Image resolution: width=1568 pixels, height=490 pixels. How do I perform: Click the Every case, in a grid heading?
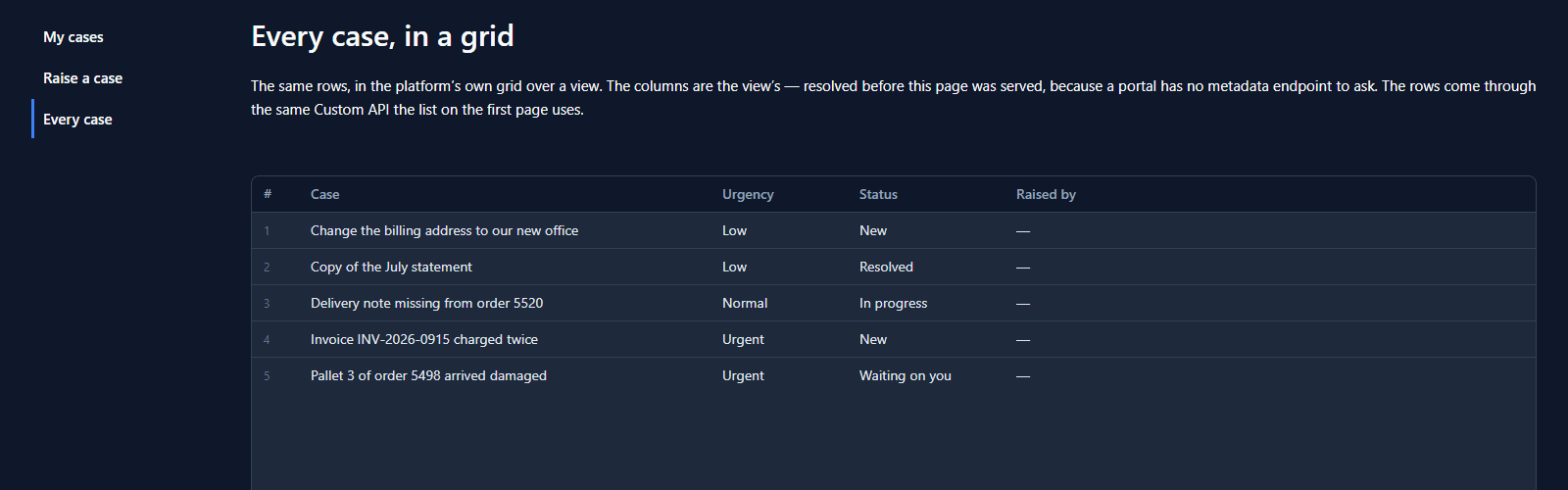[382, 36]
